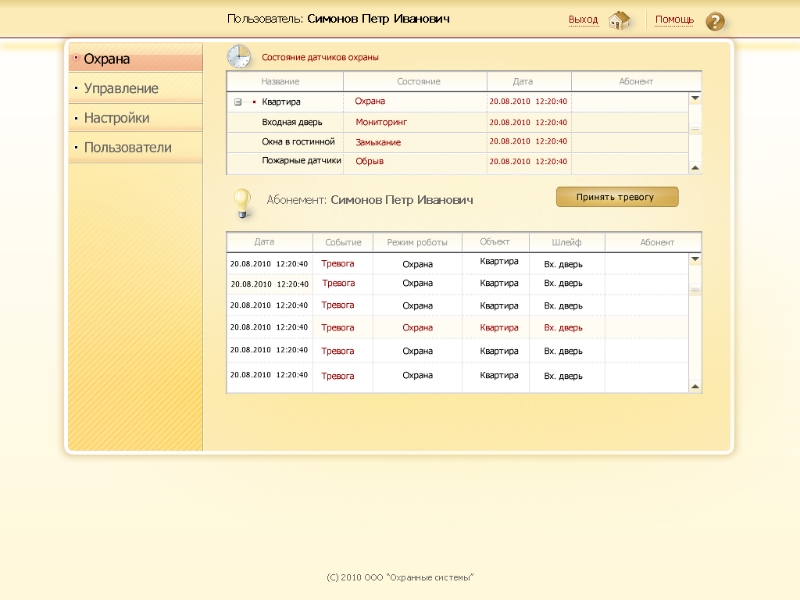Viewport: 800px width, 600px height.
Task: Click the copyright Охранные системы footer text
Action: (x=400, y=578)
